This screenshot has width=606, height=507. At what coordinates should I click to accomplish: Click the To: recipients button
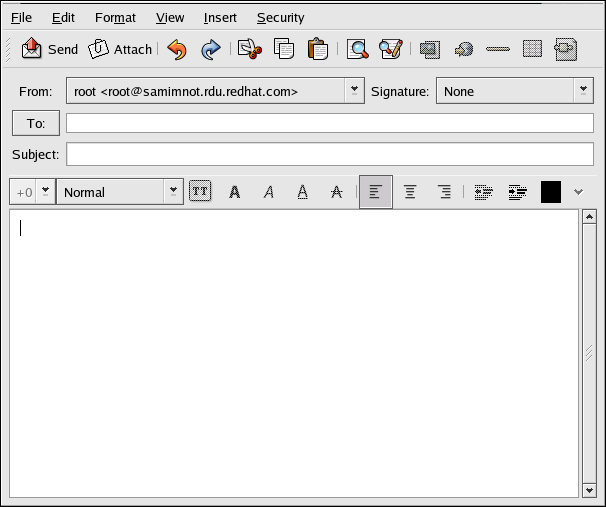click(x=36, y=123)
